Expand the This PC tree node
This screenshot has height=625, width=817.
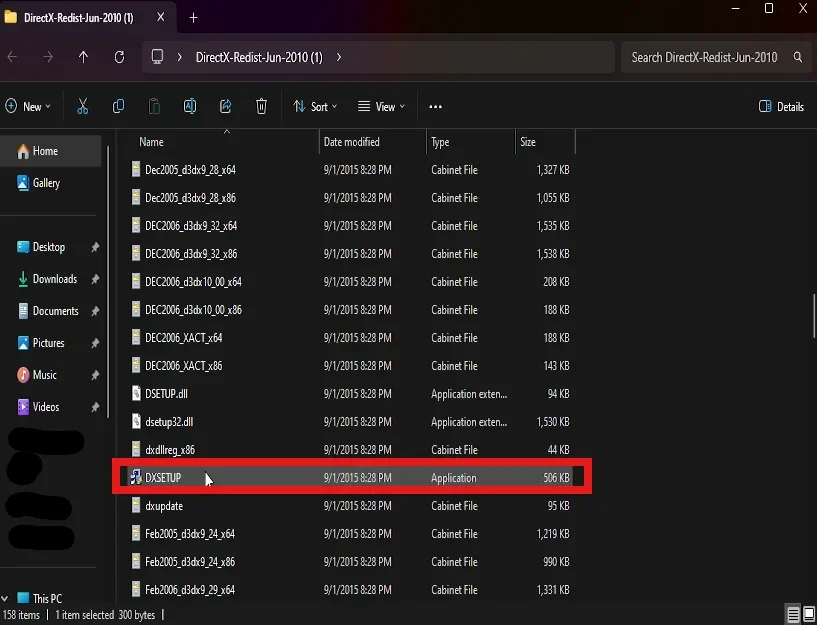(7, 599)
